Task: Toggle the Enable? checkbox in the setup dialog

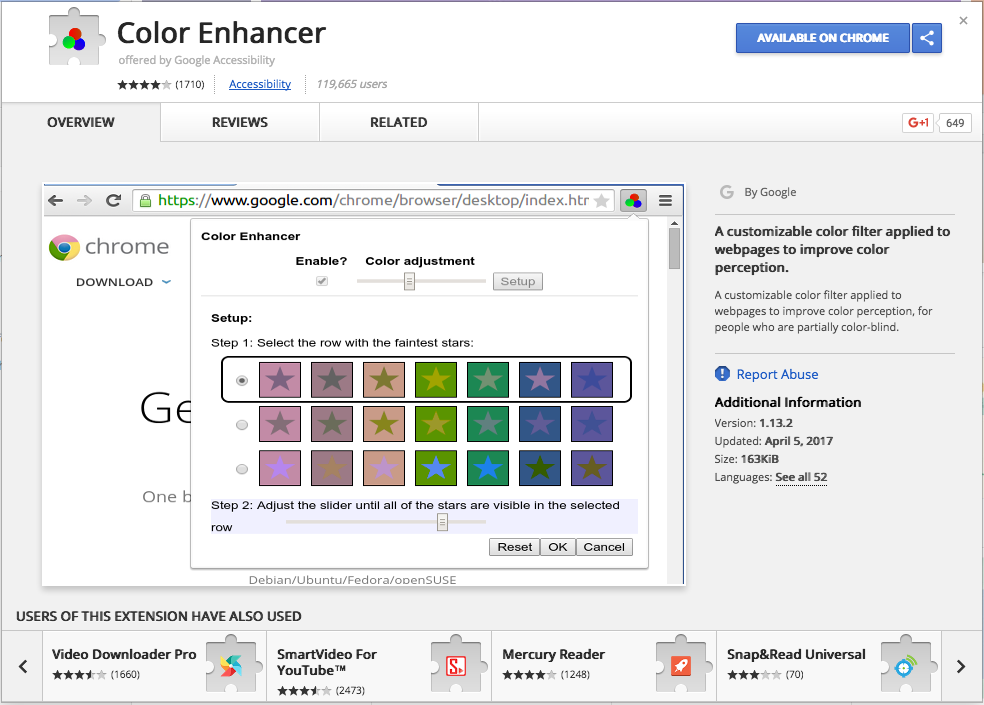Action: click(321, 281)
